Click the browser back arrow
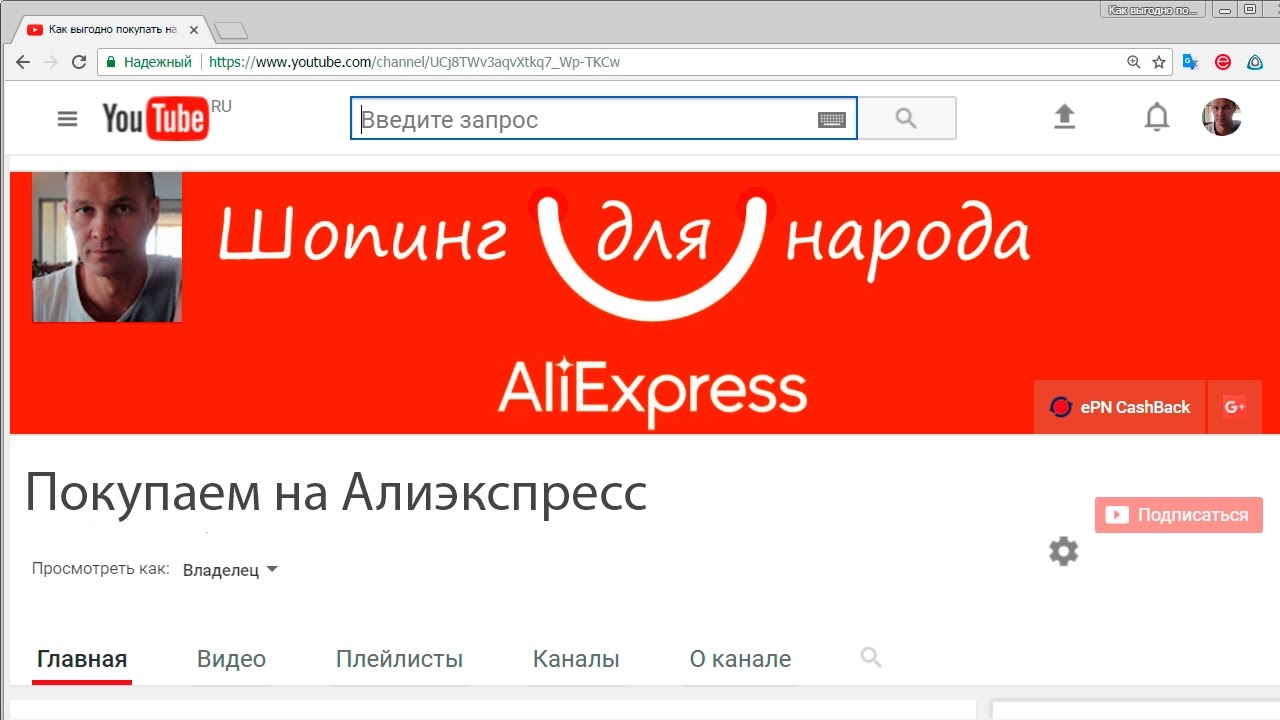The image size is (1280, 720). (23, 62)
